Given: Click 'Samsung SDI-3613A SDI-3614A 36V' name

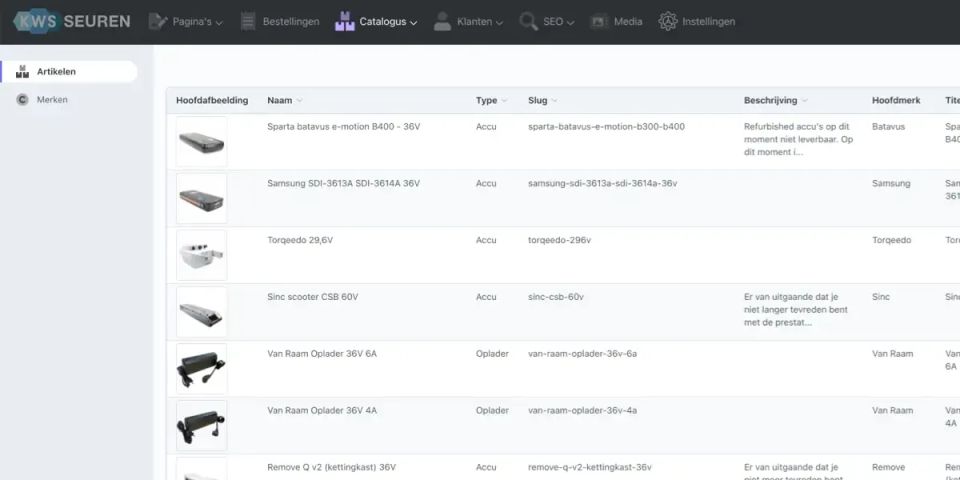Looking at the screenshot, I should pos(343,183).
